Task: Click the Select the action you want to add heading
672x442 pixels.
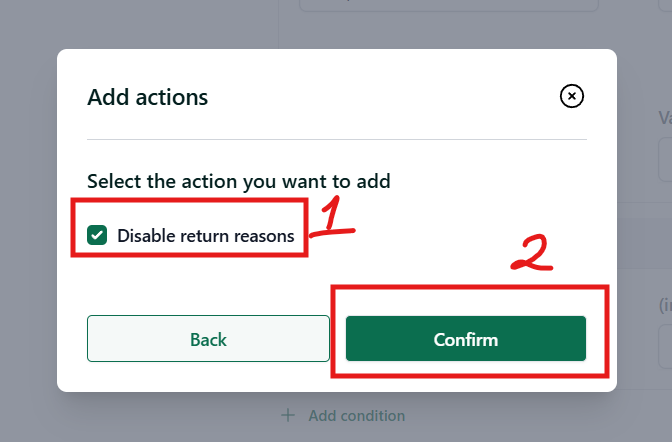Action: 239,181
